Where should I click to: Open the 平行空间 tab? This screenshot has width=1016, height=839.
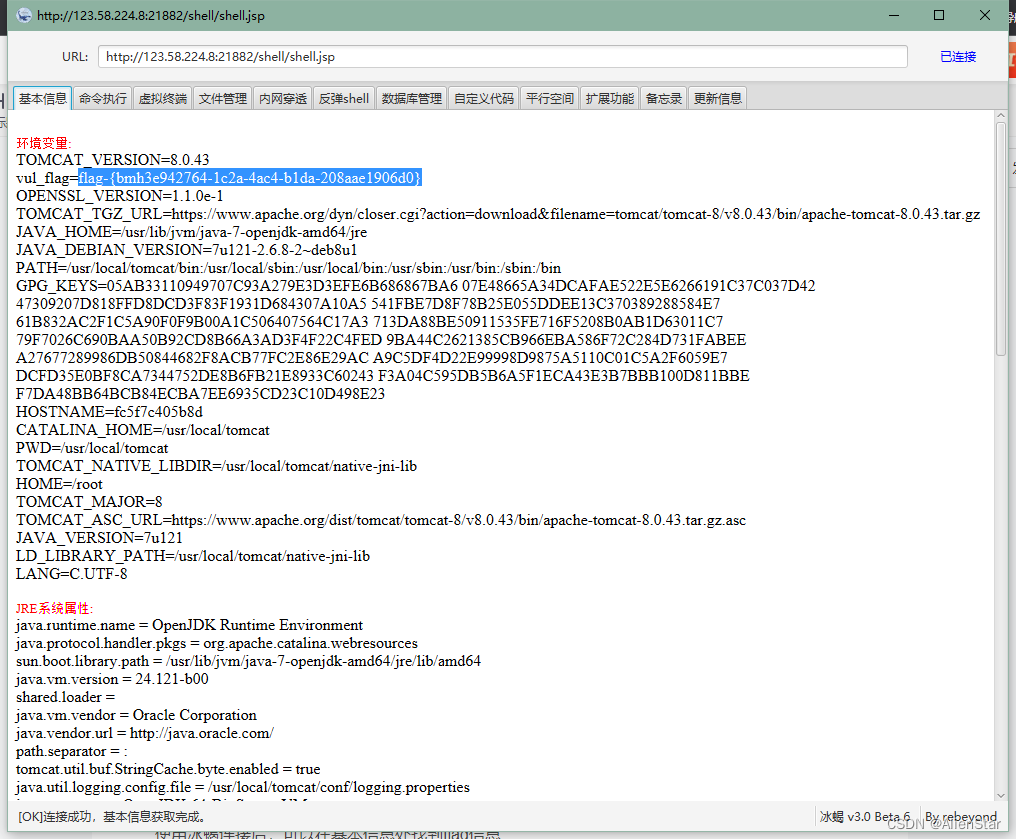pos(550,98)
